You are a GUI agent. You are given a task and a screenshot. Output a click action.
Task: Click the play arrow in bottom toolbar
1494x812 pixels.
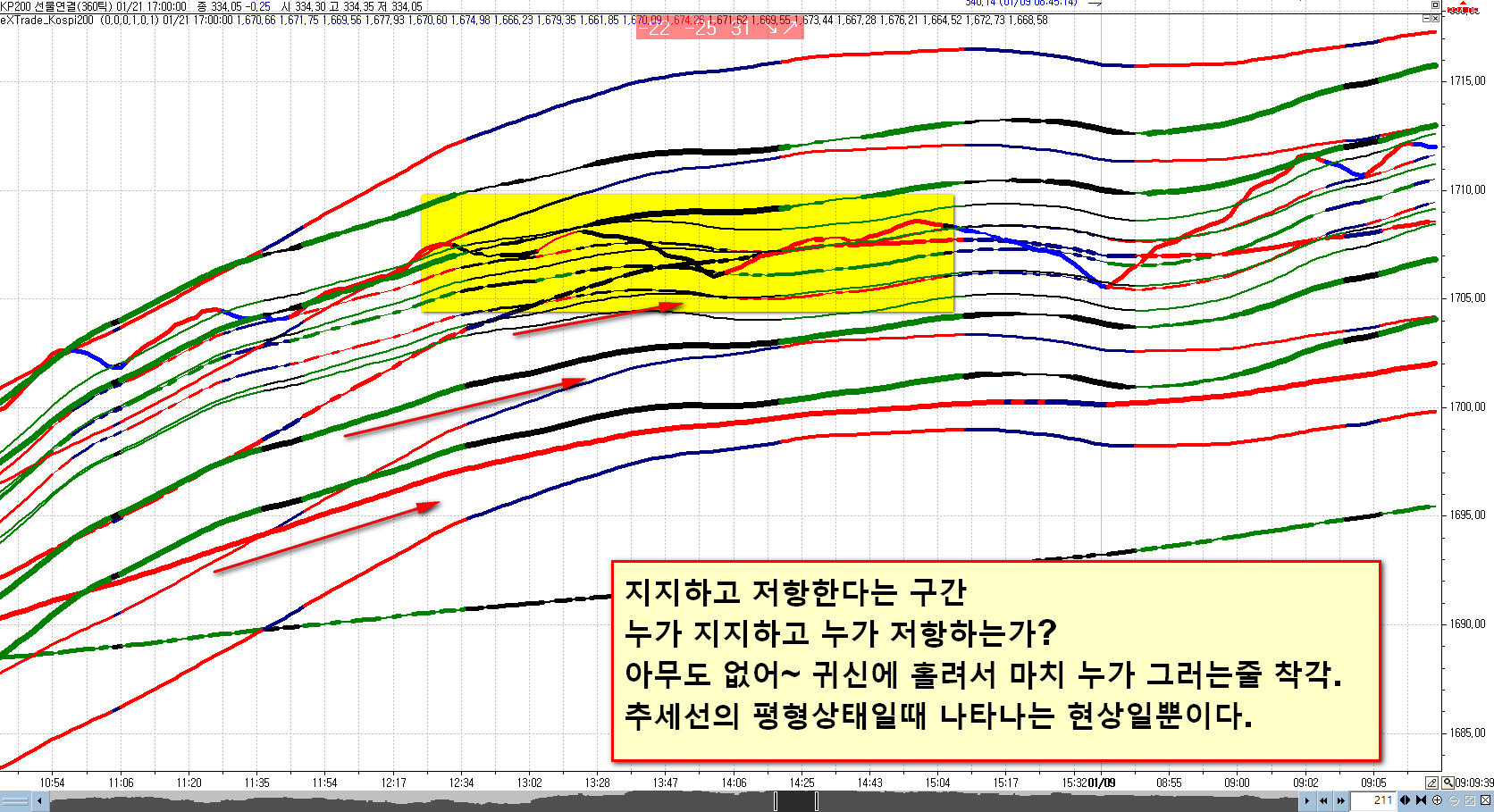[1307, 801]
